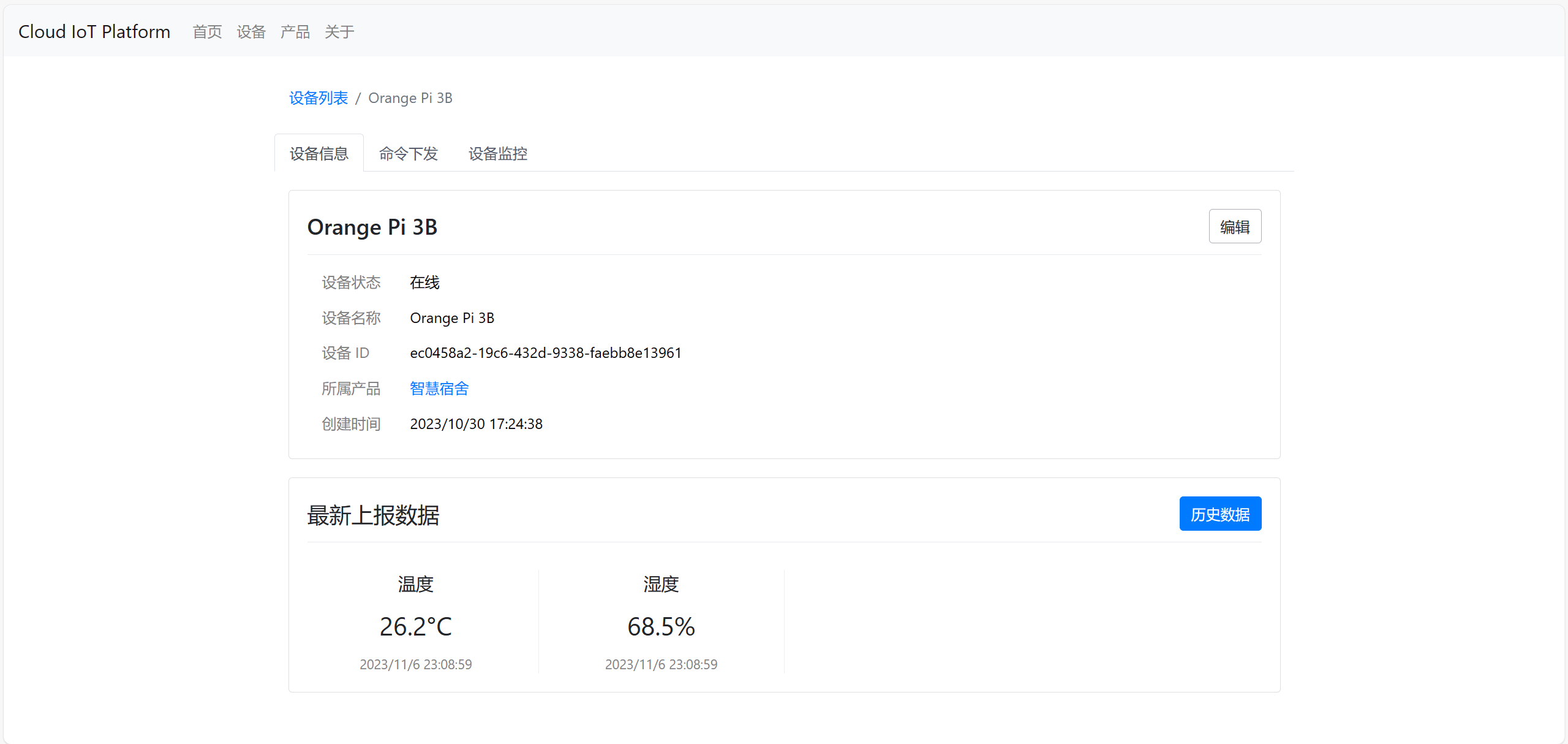The width and height of the screenshot is (1568, 744).
Task: Click the 所属产品 label
Action: 352,389
